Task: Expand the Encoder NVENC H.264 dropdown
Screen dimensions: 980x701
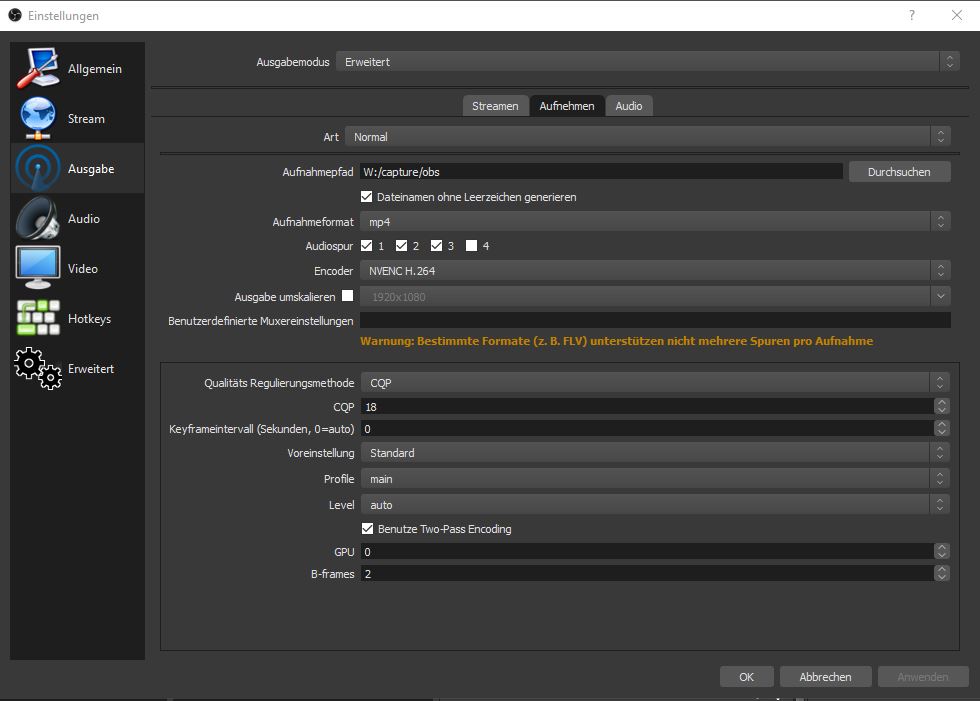Action: tap(655, 271)
